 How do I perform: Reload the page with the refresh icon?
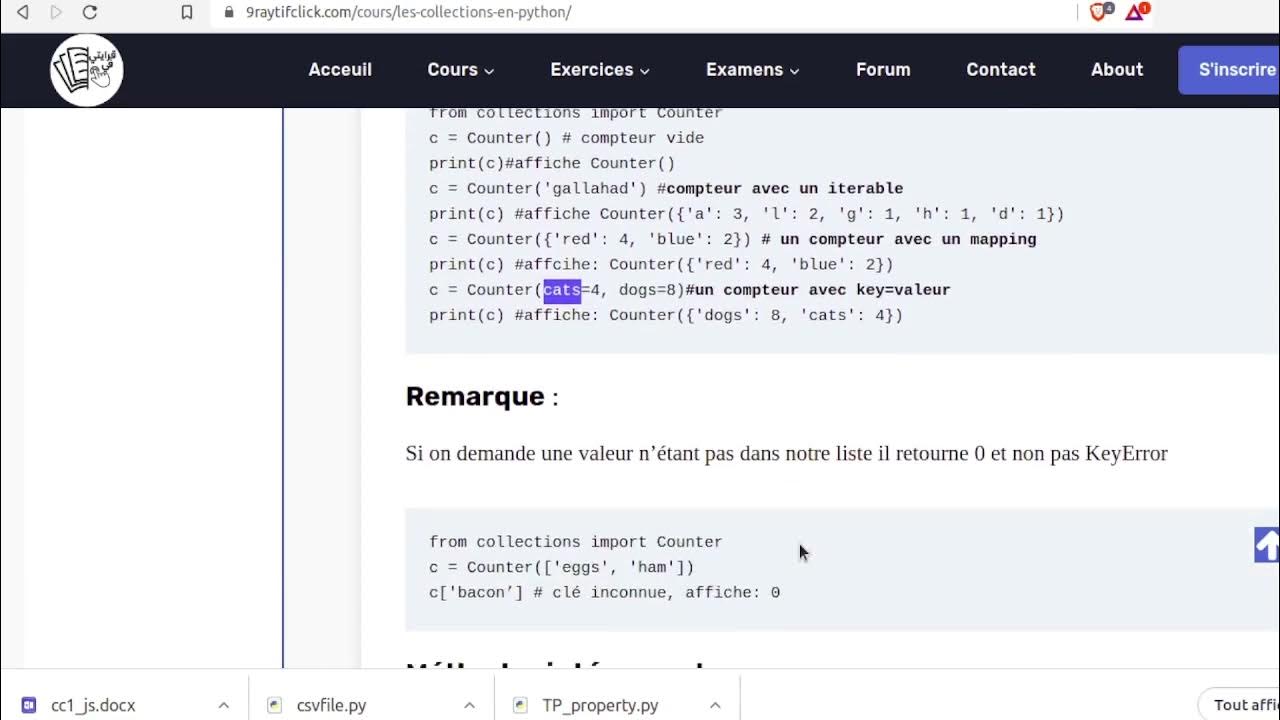point(90,12)
